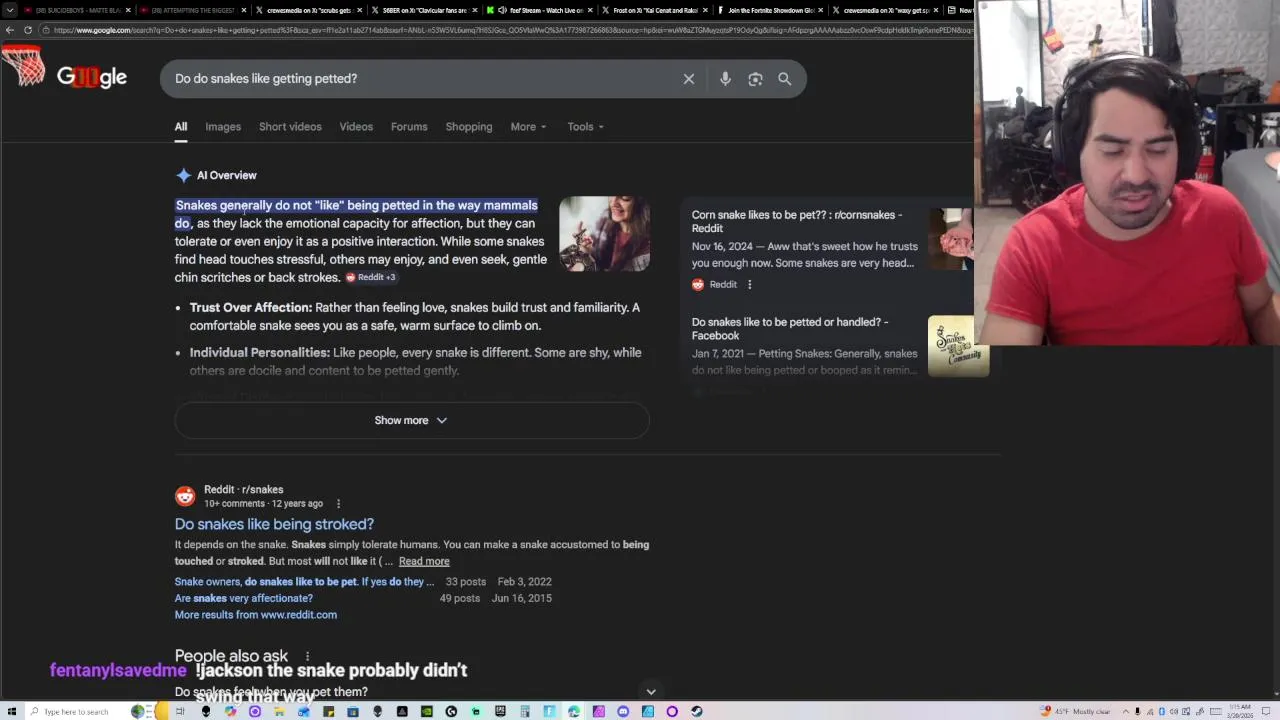This screenshot has height=720, width=1280.
Task: Open Sticky Notes icon in taskbar
Action: click(329, 711)
